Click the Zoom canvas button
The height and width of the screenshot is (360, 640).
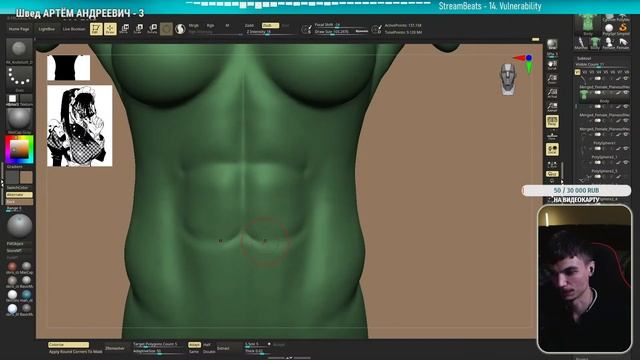(552, 79)
